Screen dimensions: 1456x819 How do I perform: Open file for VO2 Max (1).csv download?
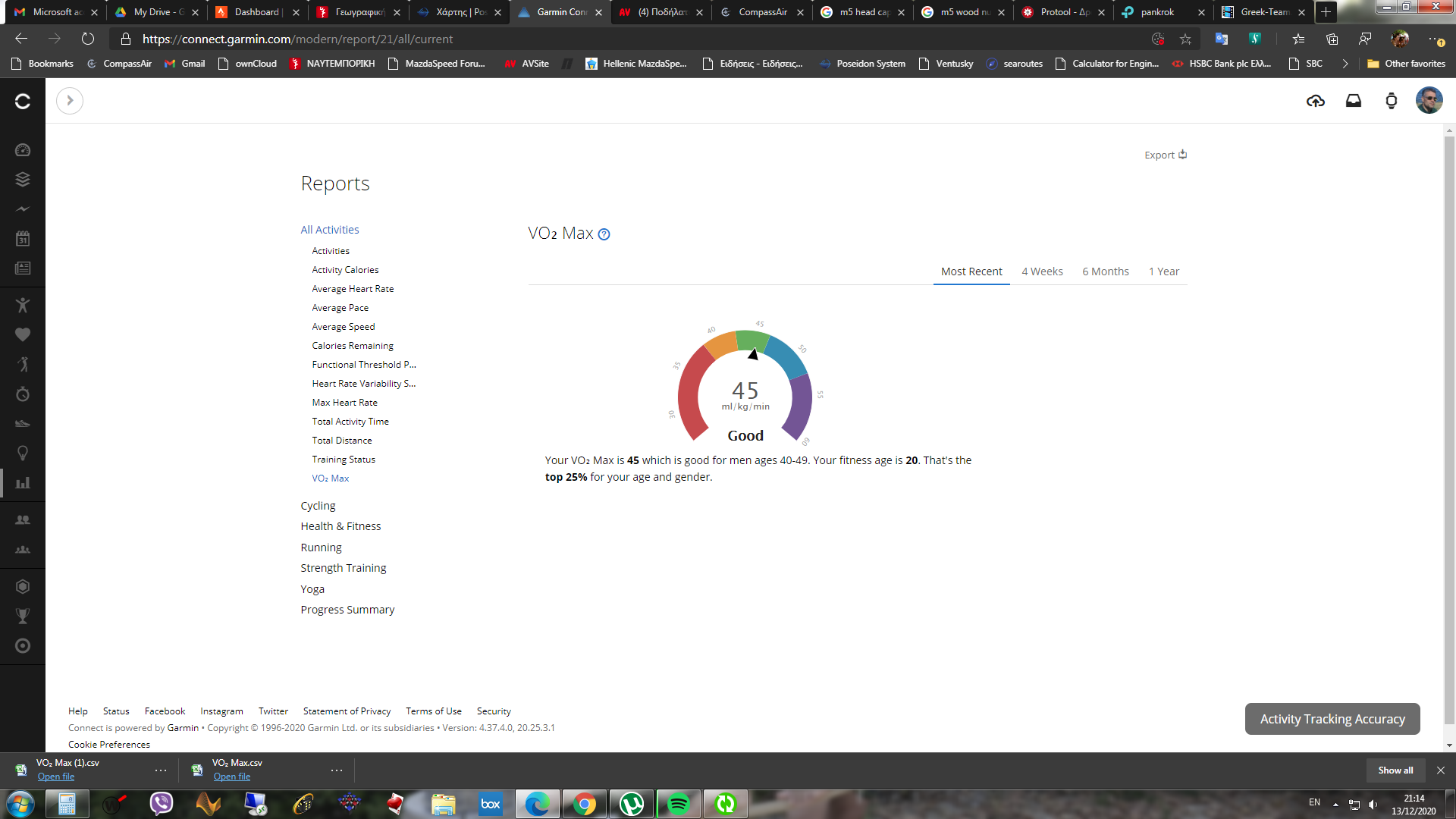pyautogui.click(x=56, y=777)
